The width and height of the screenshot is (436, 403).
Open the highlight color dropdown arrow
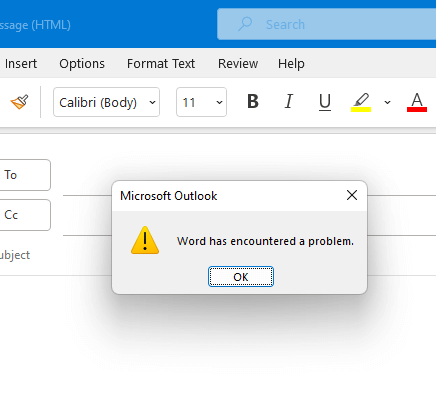click(x=387, y=102)
